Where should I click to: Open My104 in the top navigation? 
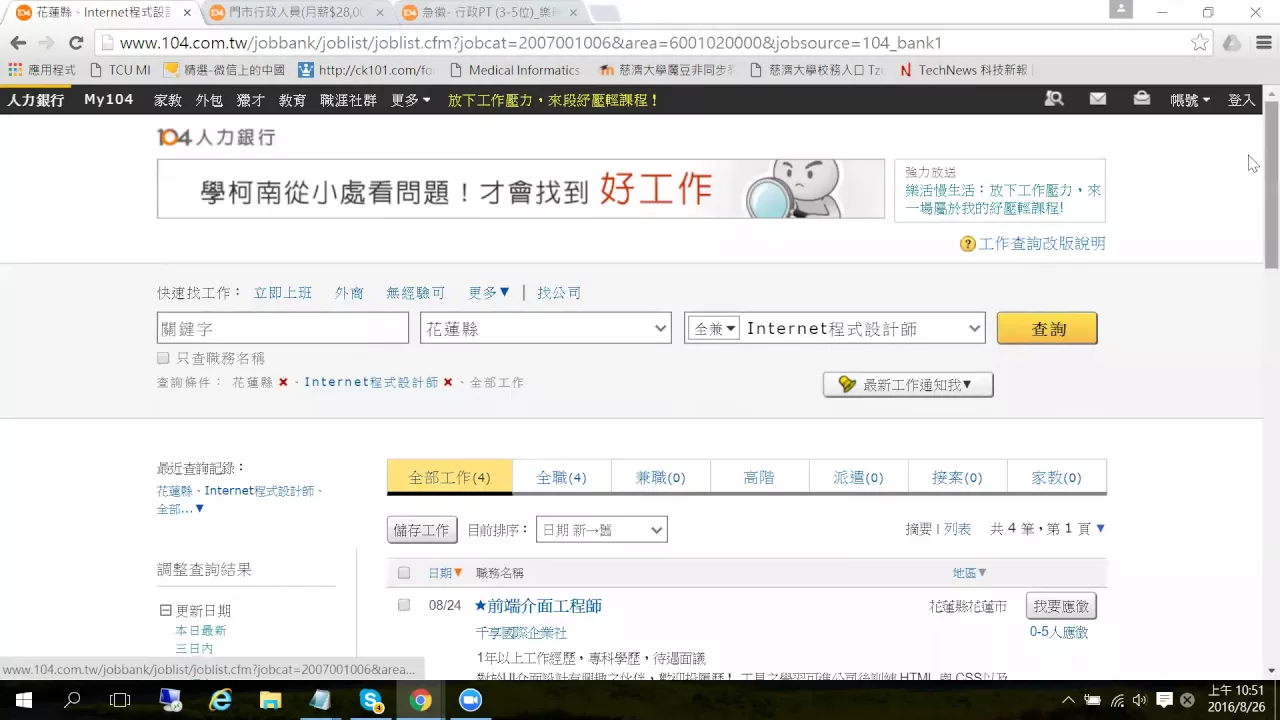[x=108, y=100]
